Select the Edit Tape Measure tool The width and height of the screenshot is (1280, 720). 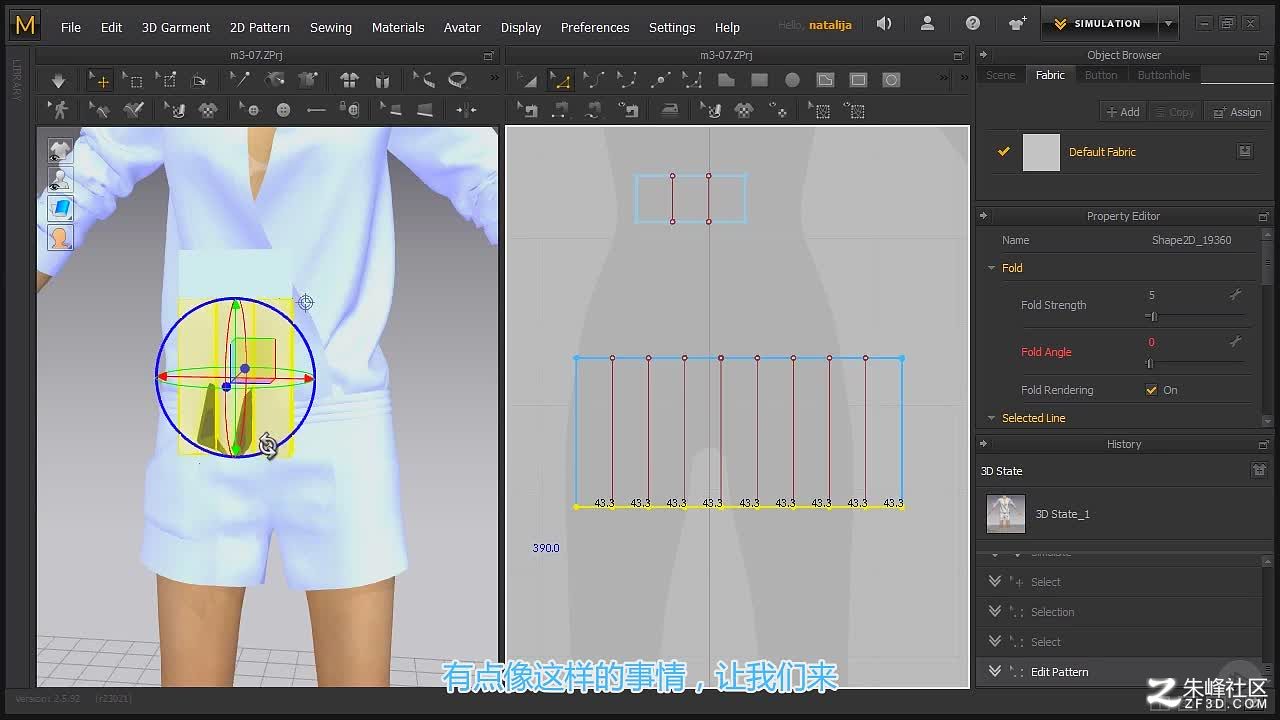point(424,80)
